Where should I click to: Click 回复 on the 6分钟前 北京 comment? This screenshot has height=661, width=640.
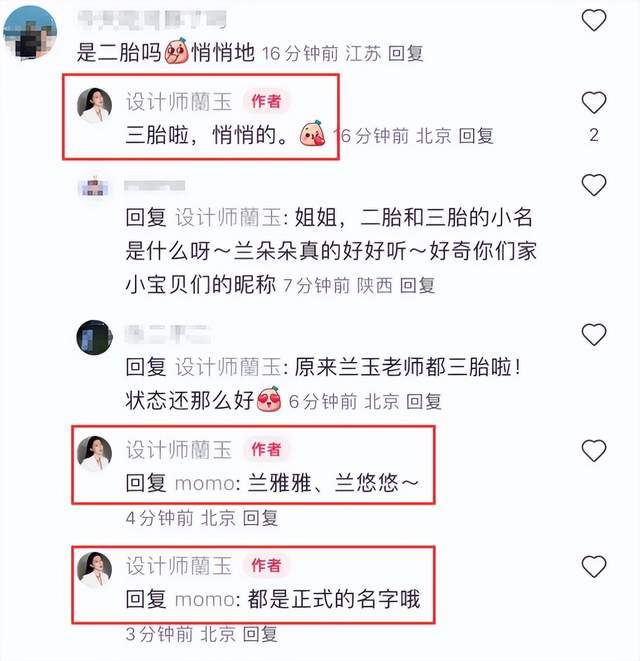pyautogui.click(x=424, y=401)
